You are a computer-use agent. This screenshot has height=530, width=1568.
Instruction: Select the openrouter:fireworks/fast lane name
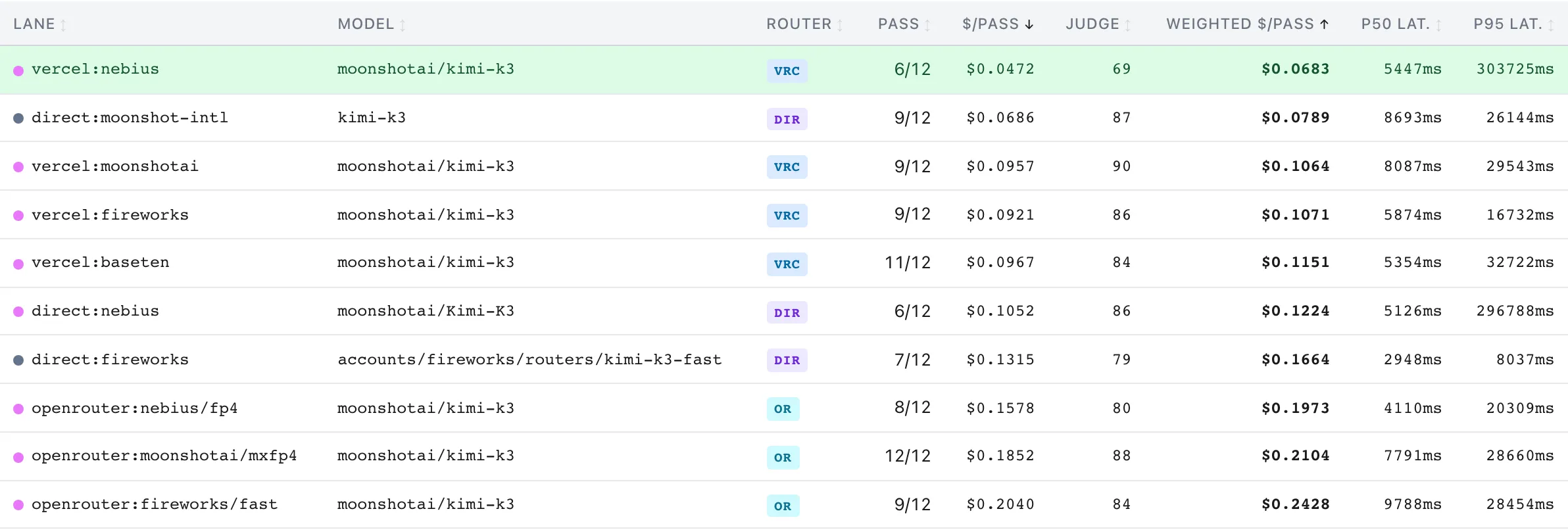(x=155, y=504)
